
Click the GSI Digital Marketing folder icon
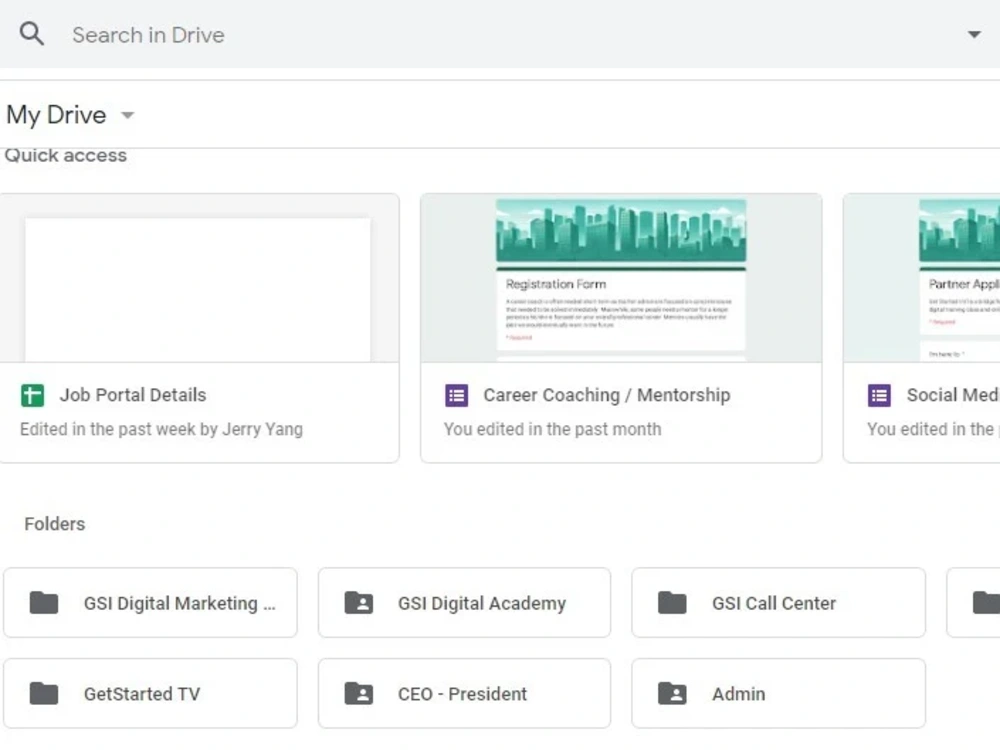pos(44,603)
